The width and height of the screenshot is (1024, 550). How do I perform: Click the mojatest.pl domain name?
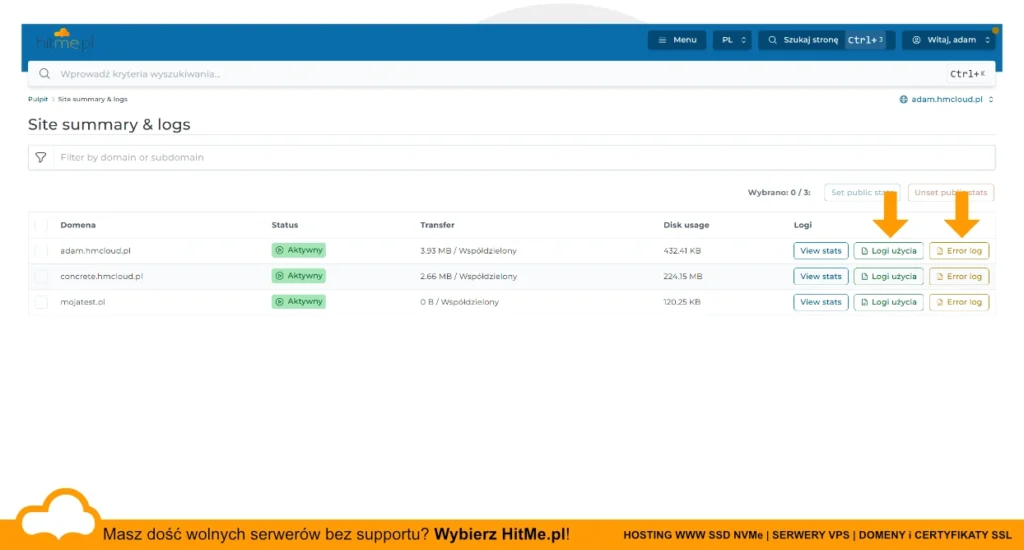pos(82,302)
